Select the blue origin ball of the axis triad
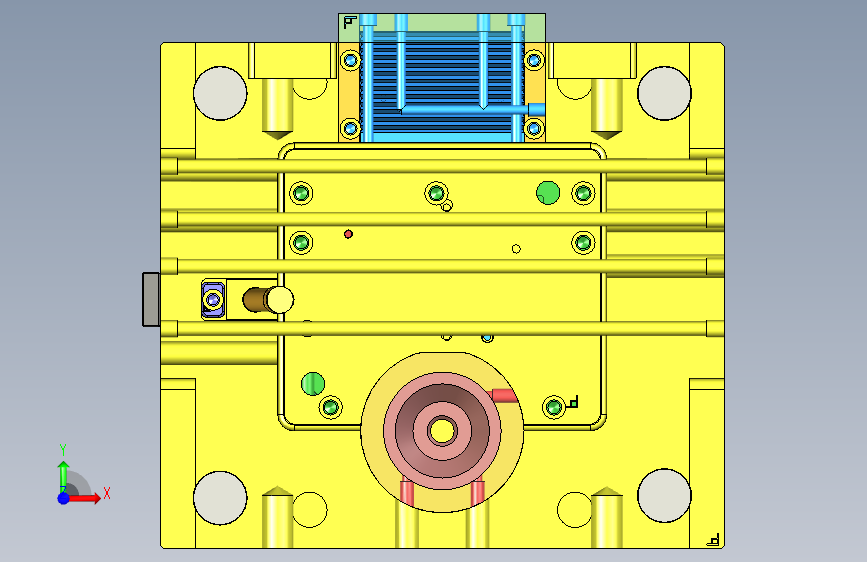This screenshot has height=562, width=867. 64,498
